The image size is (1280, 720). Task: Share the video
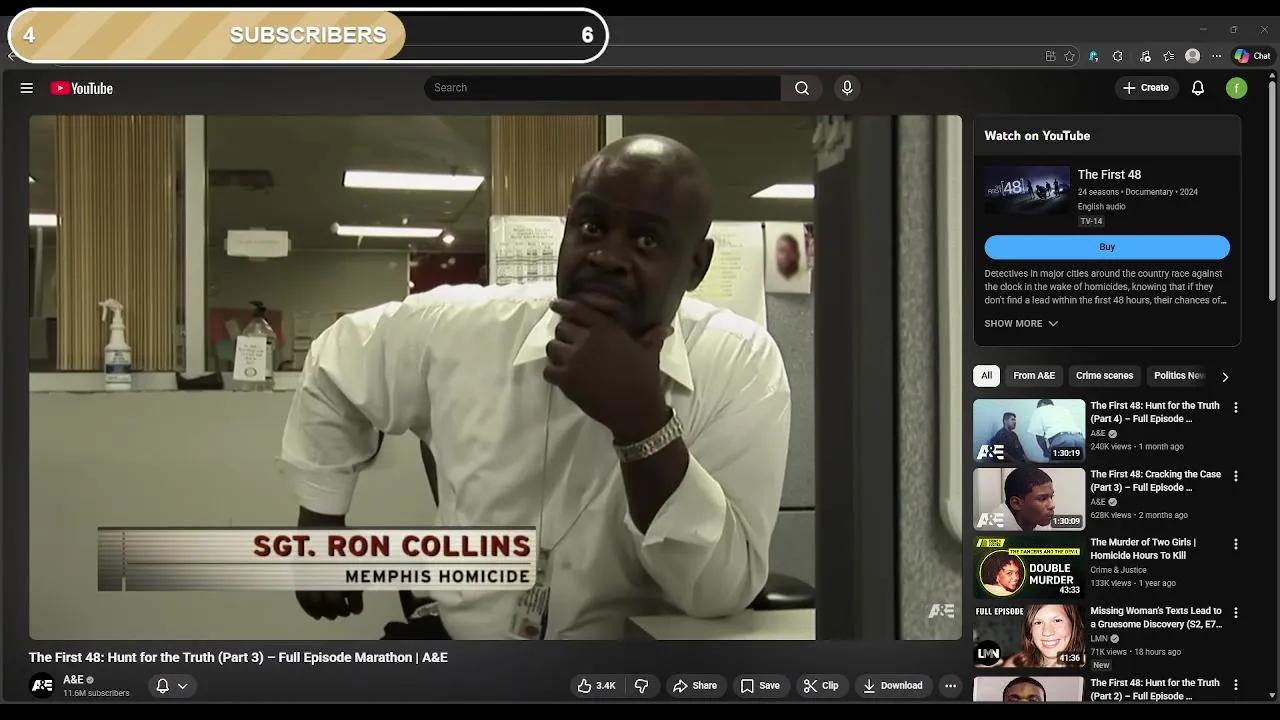pyautogui.click(x=694, y=686)
